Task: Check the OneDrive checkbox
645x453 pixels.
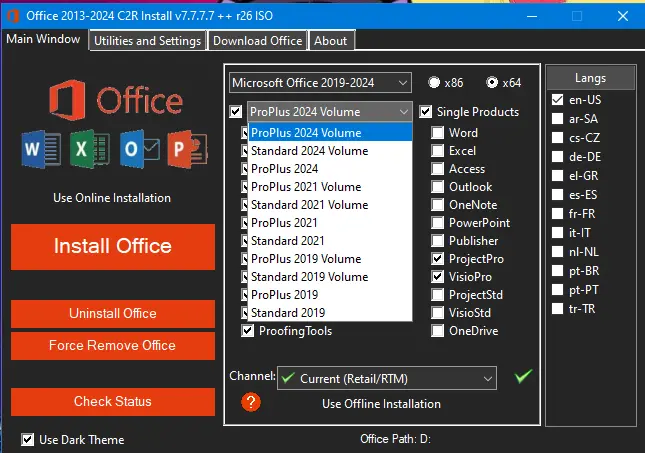Action: (x=438, y=331)
